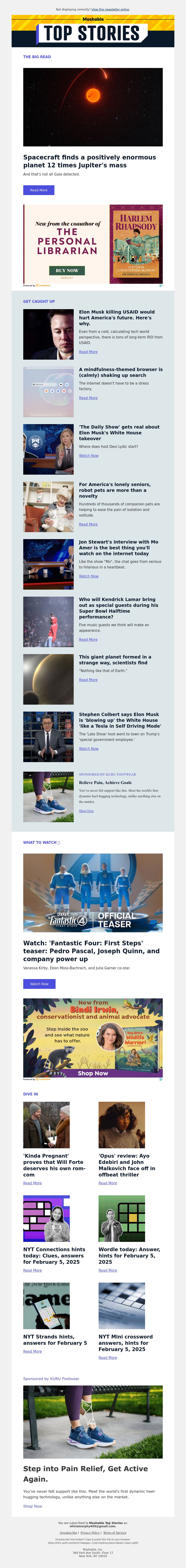Click the AdChoices icon on Harlem Rhapsody ad
The width and height of the screenshot is (186, 1568).
[x=160, y=285]
